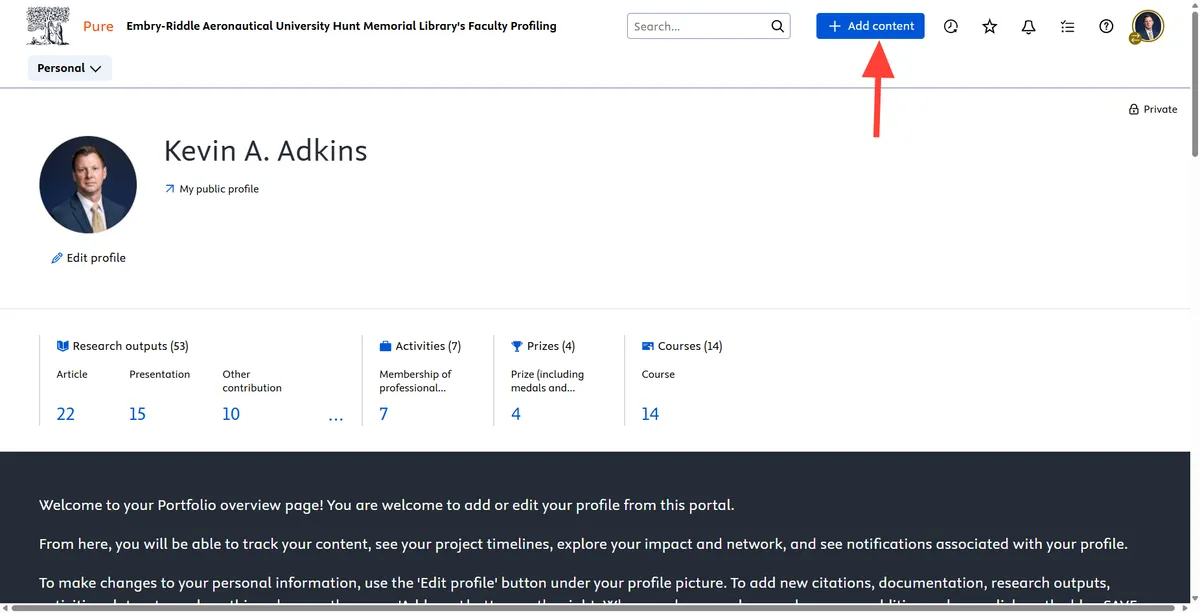This screenshot has height=613, width=1200.
Task: Click the Pure product name
Action: click(x=98, y=26)
